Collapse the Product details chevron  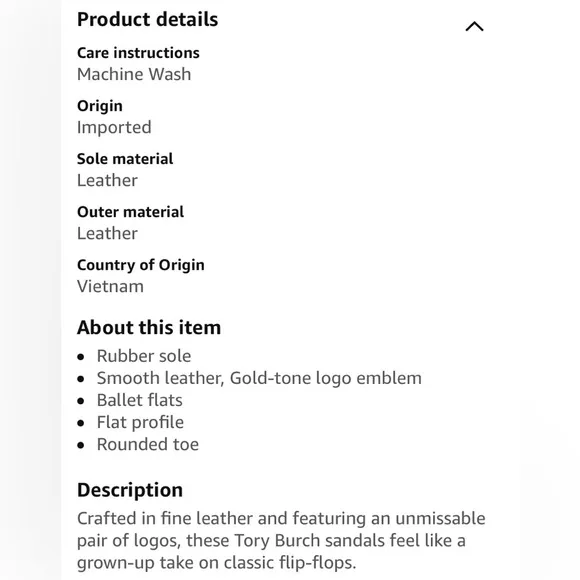click(474, 27)
